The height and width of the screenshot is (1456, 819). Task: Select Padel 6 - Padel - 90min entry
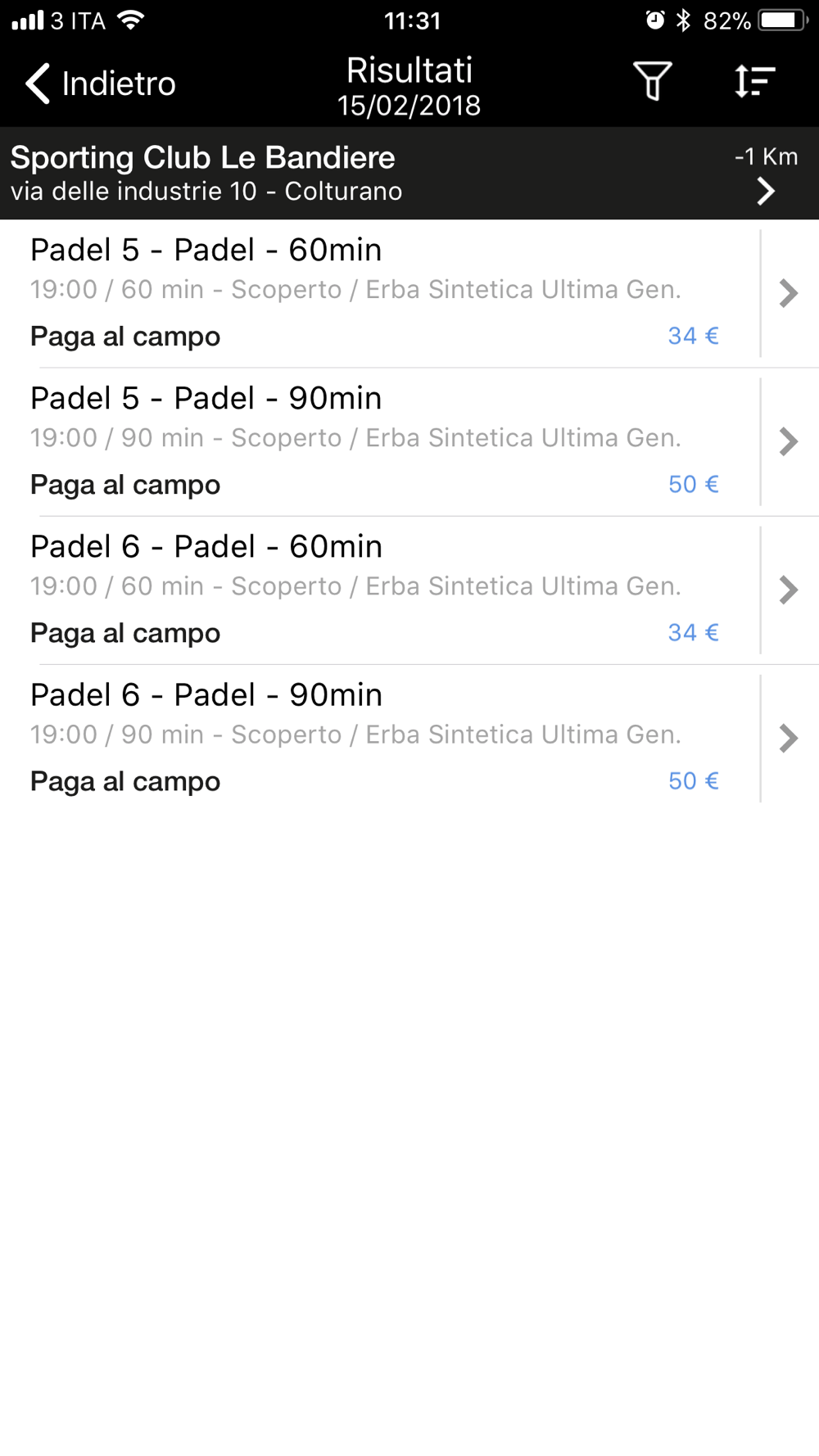pyautogui.click(x=380, y=739)
